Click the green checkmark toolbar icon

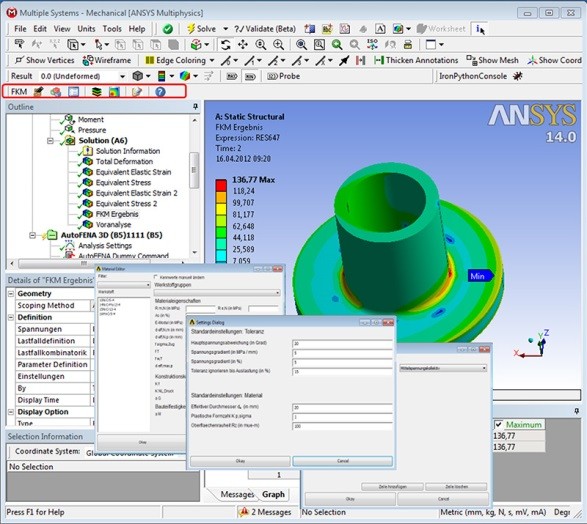tap(168, 29)
